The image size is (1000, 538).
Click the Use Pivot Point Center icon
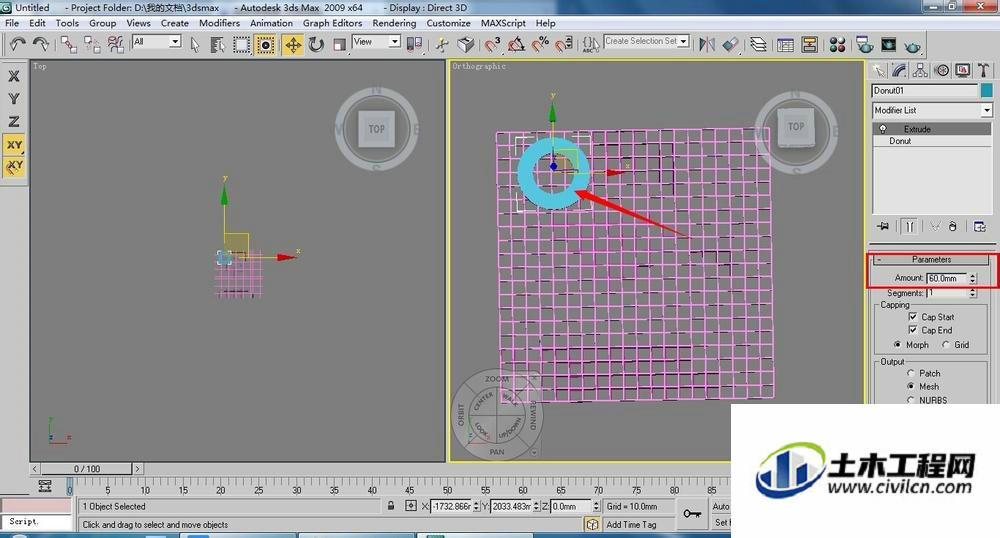tap(415, 44)
